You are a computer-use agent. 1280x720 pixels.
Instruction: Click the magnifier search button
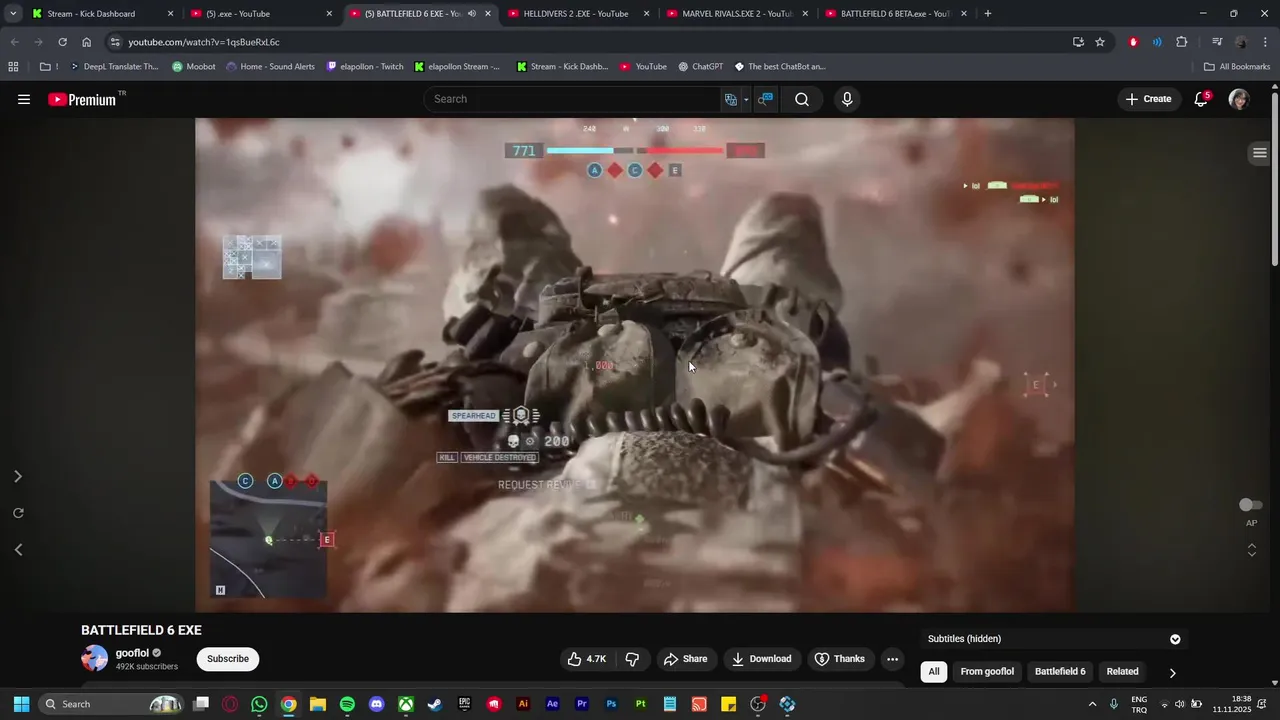(802, 99)
